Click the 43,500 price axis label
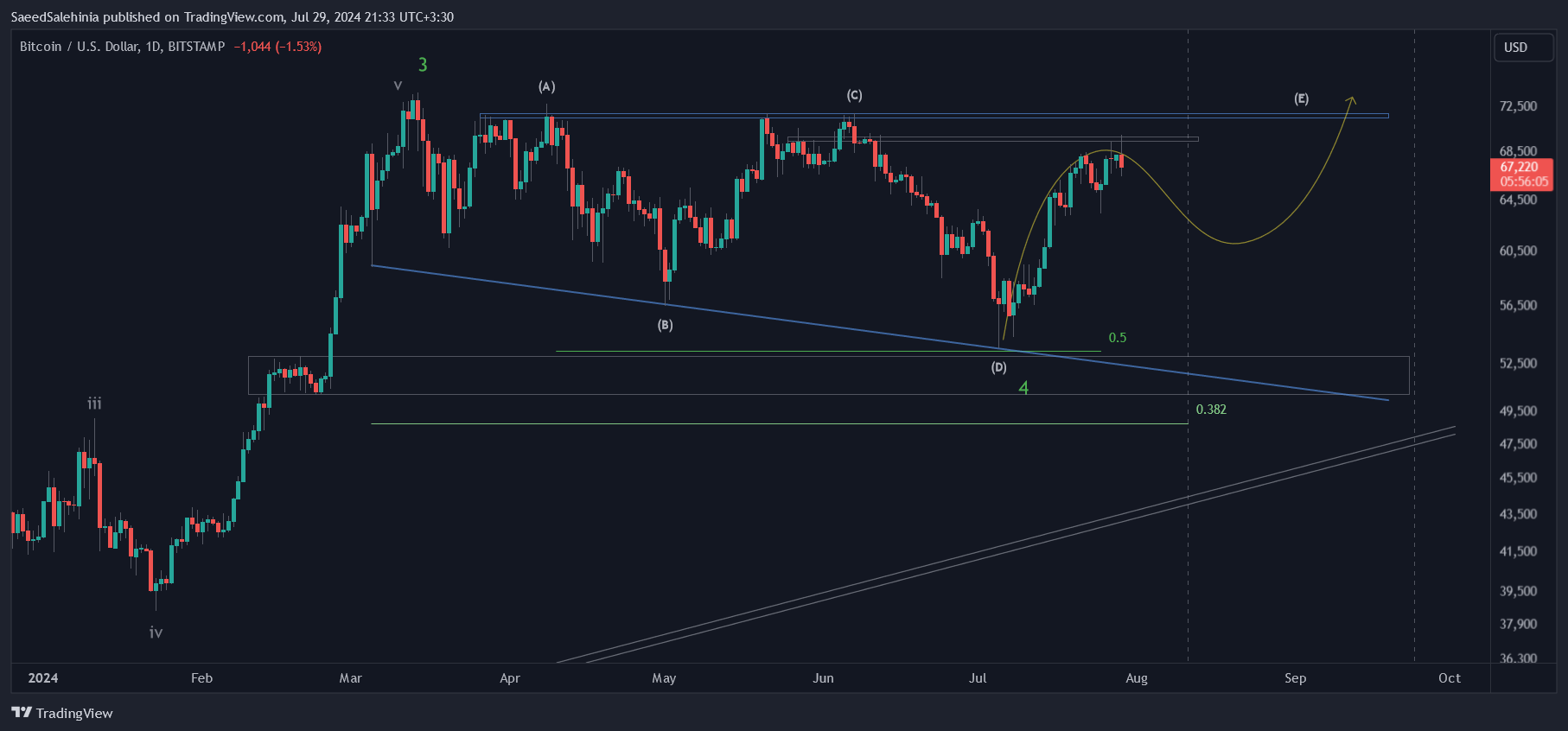The height and width of the screenshot is (731, 1568). point(1519,513)
